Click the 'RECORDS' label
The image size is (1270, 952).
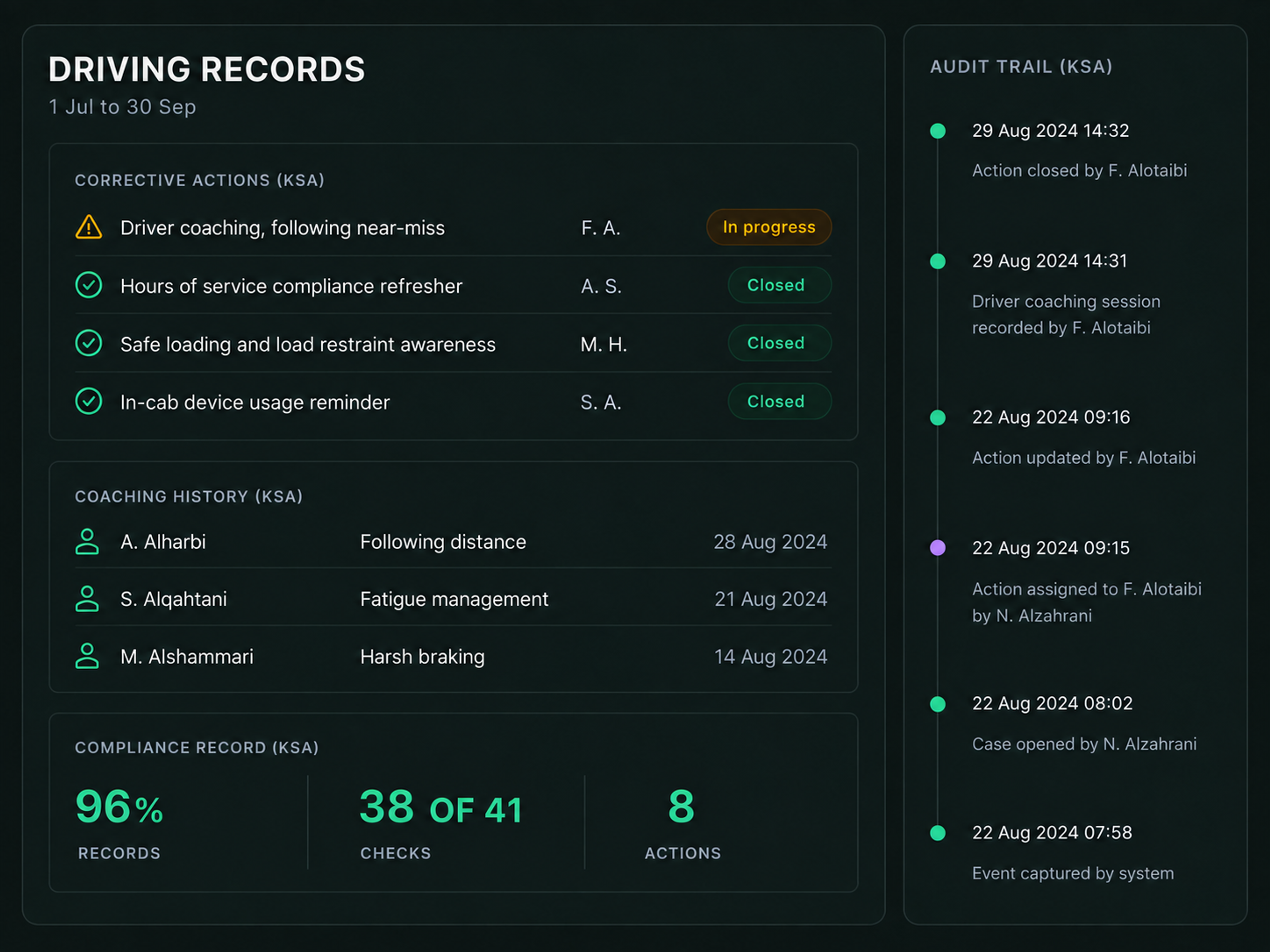[x=119, y=853]
